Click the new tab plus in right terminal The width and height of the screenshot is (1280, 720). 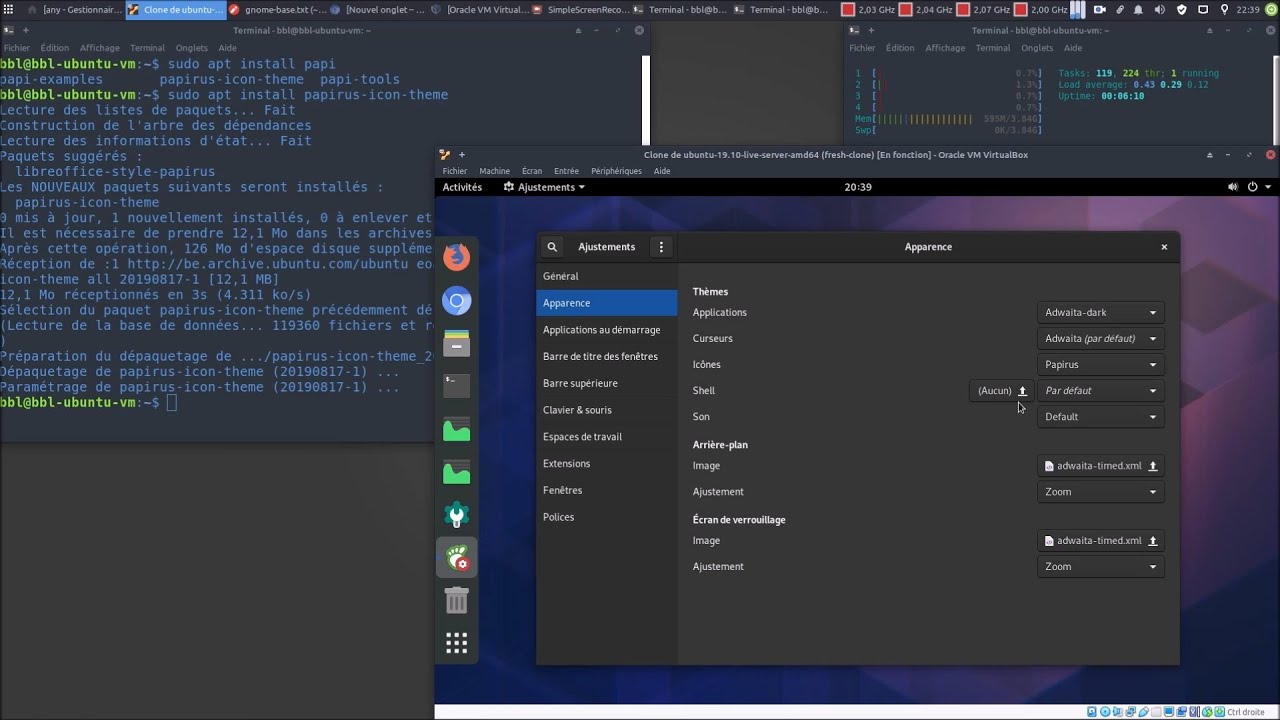(x=871, y=30)
